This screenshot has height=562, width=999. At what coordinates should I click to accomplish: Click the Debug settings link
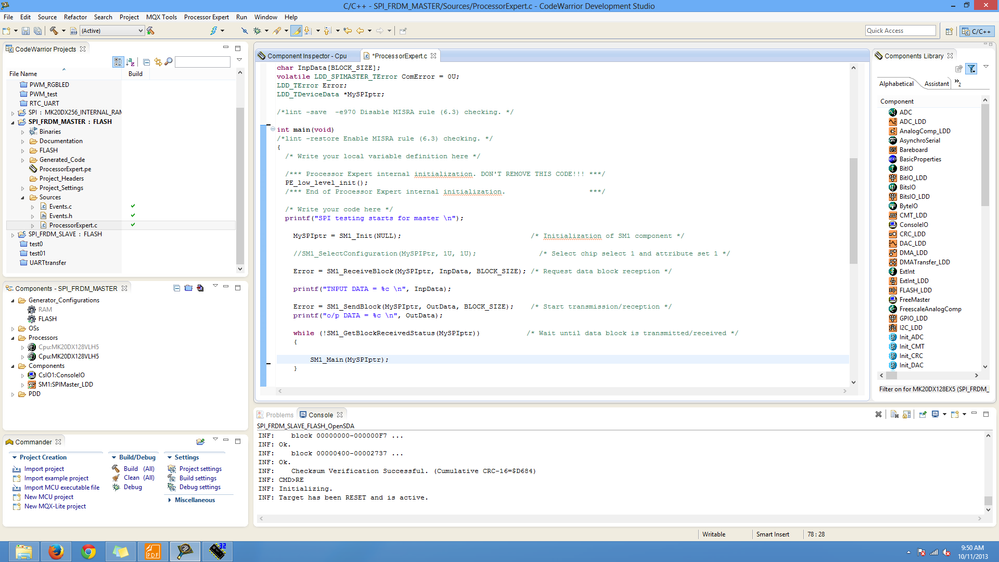[x=199, y=487]
